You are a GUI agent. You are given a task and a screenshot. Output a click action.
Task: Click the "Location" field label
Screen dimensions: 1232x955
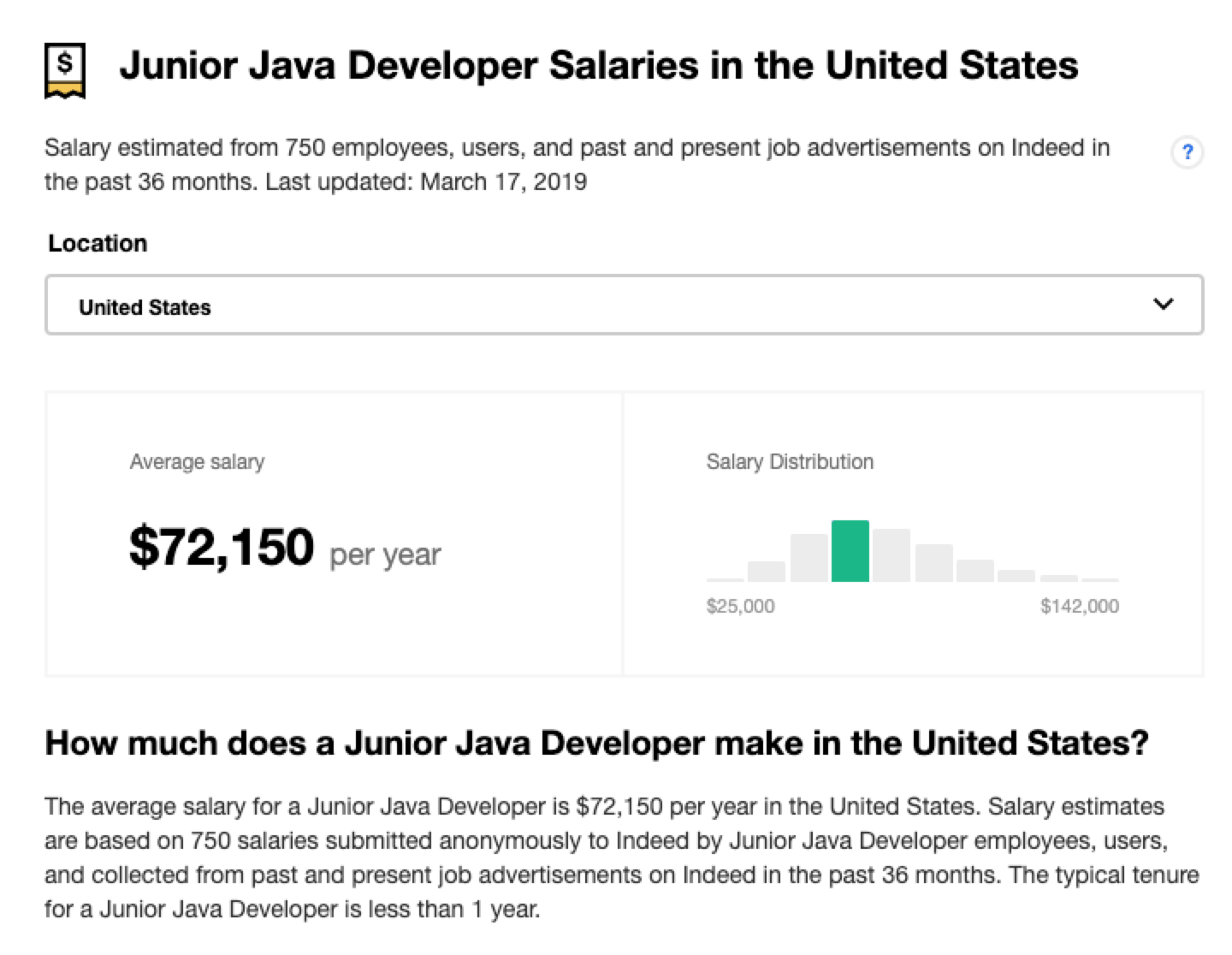click(x=98, y=244)
